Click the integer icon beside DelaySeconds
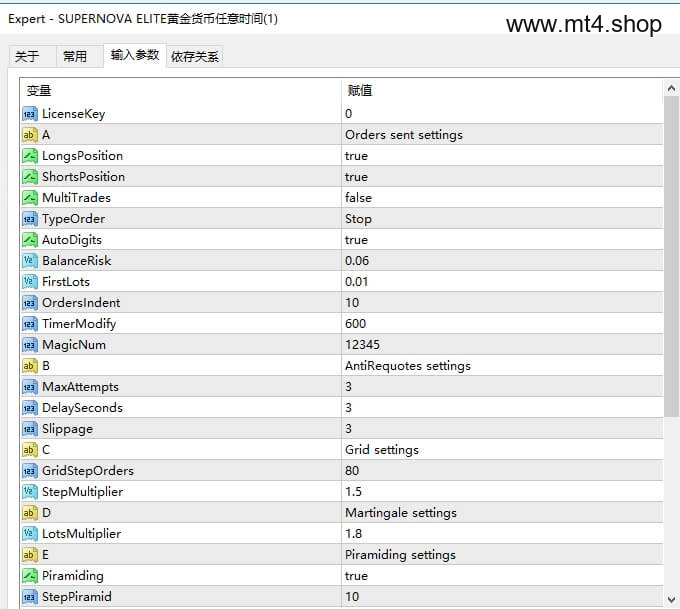The width and height of the screenshot is (680, 609). point(29,408)
